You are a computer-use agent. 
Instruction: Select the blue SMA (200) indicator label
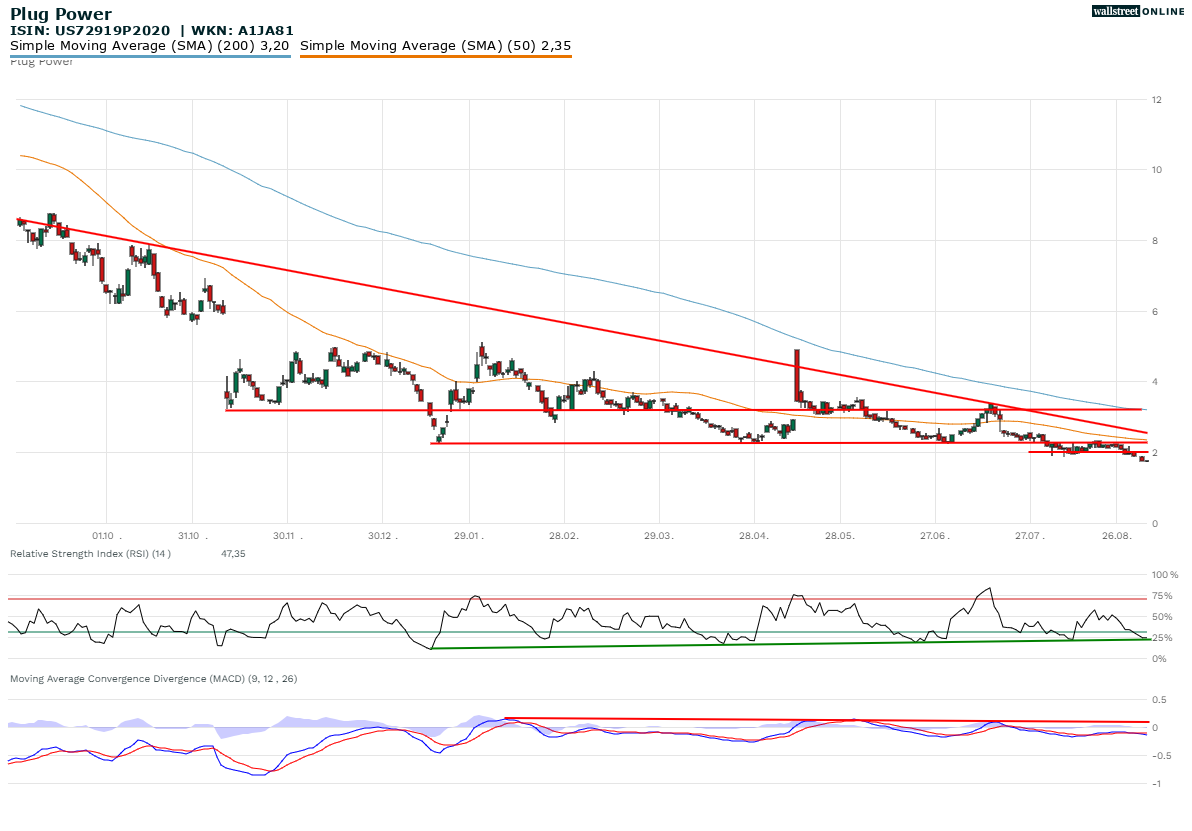[x=148, y=45]
